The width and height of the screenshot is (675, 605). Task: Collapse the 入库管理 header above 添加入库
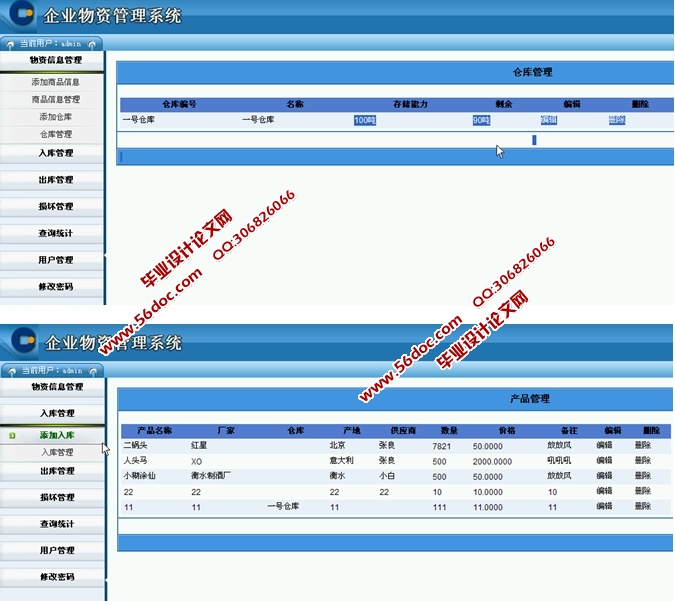56,413
